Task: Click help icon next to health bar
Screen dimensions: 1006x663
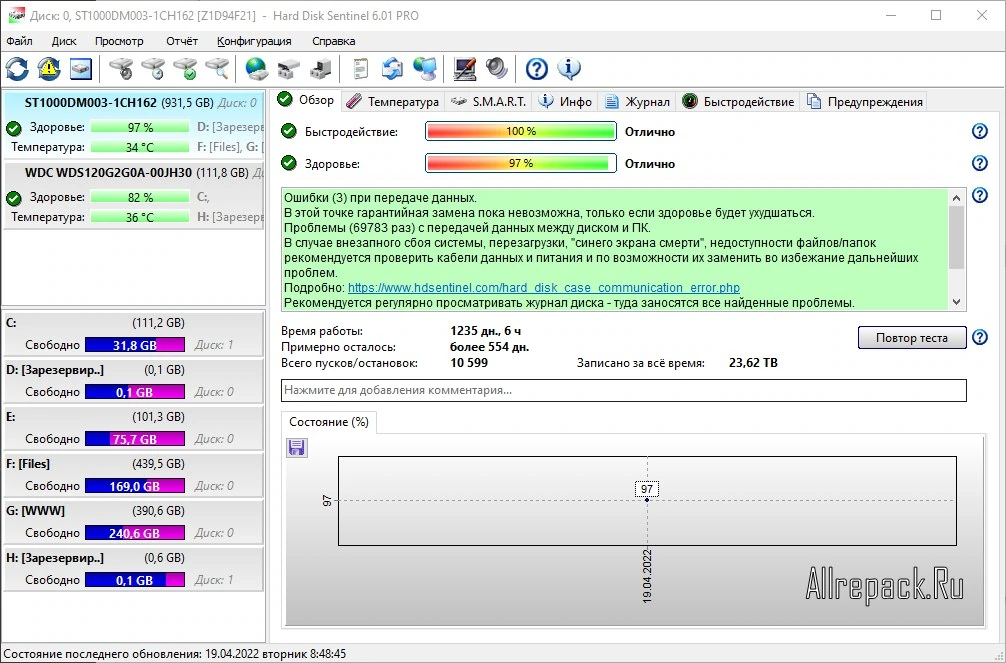Action: point(980,163)
